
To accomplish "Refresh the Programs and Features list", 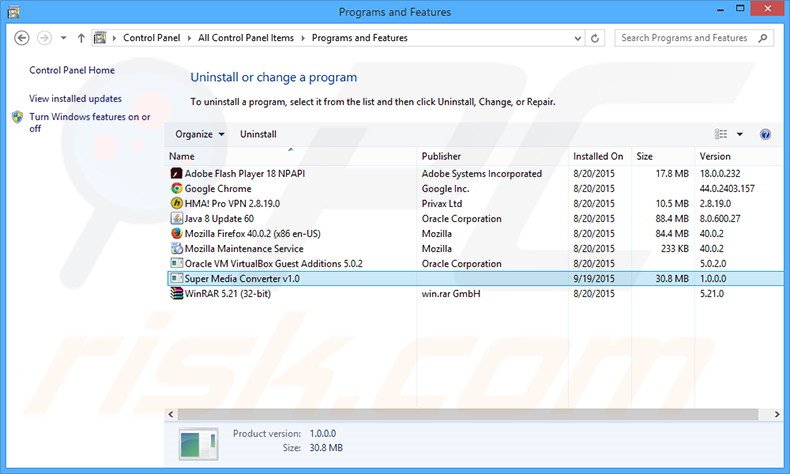I will point(596,38).
